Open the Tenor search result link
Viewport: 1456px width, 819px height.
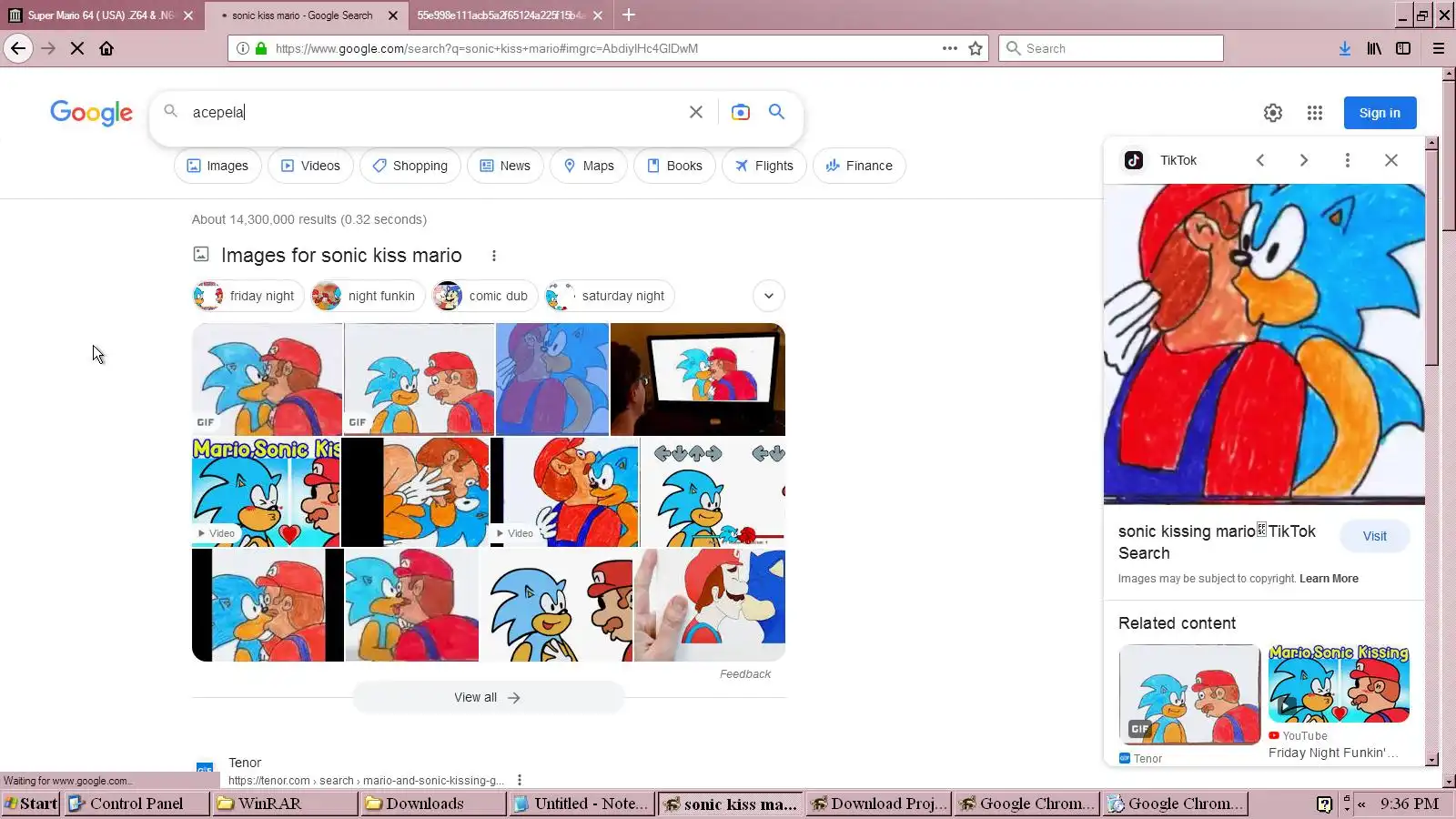tap(245, 763)
